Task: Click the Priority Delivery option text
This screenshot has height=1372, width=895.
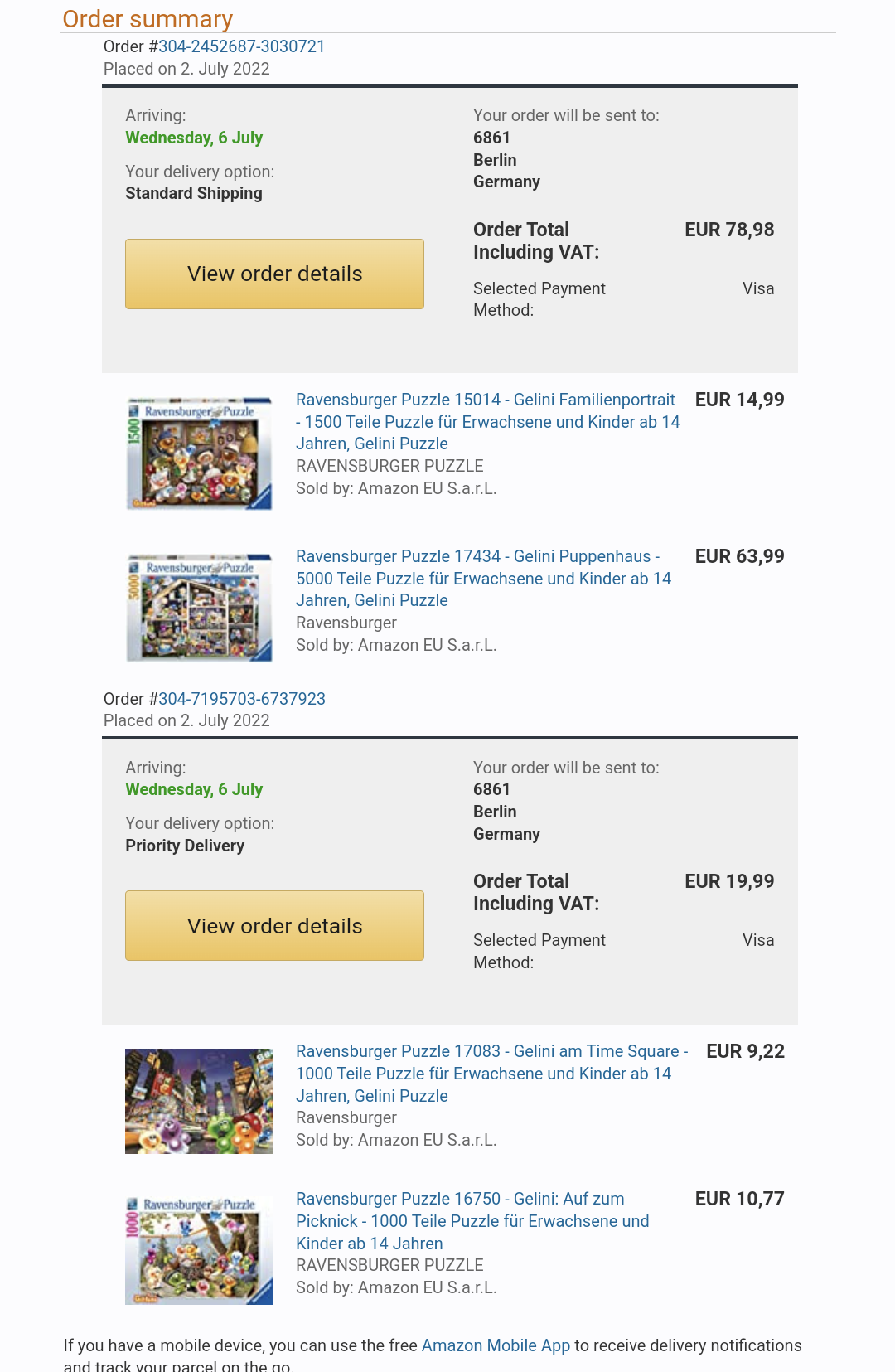Action: pyautogui.click(x=185, y=846)
